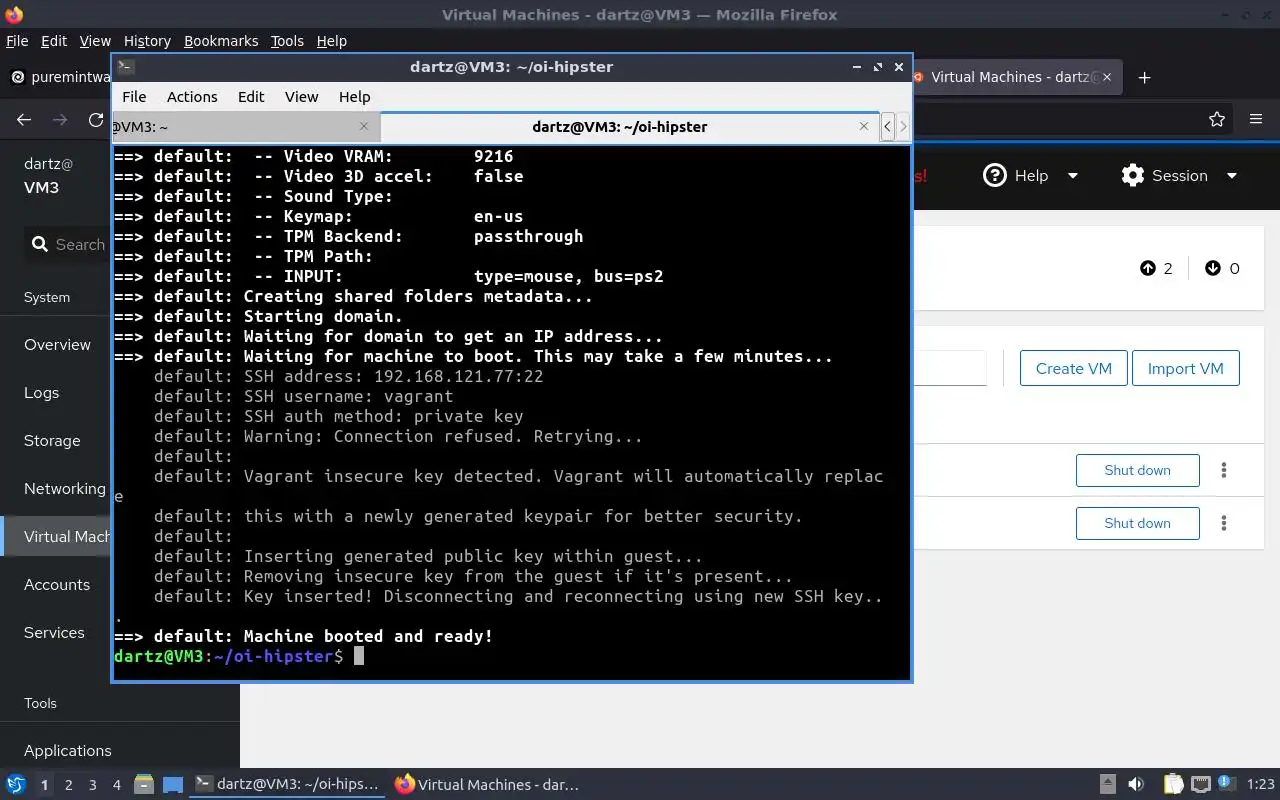Open Firefox Tools menu

click(x=287, y=41)
